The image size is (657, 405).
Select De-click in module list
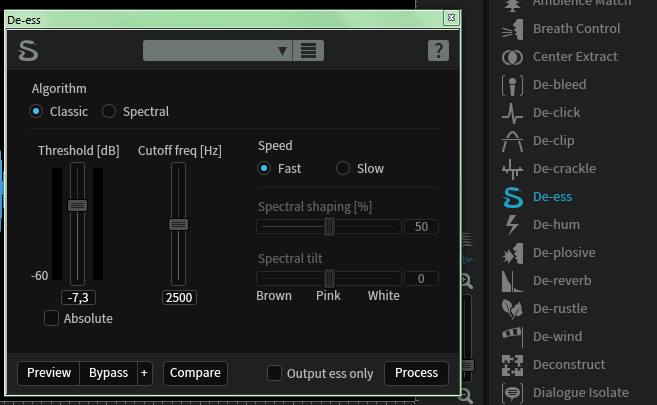coord(556,113)
